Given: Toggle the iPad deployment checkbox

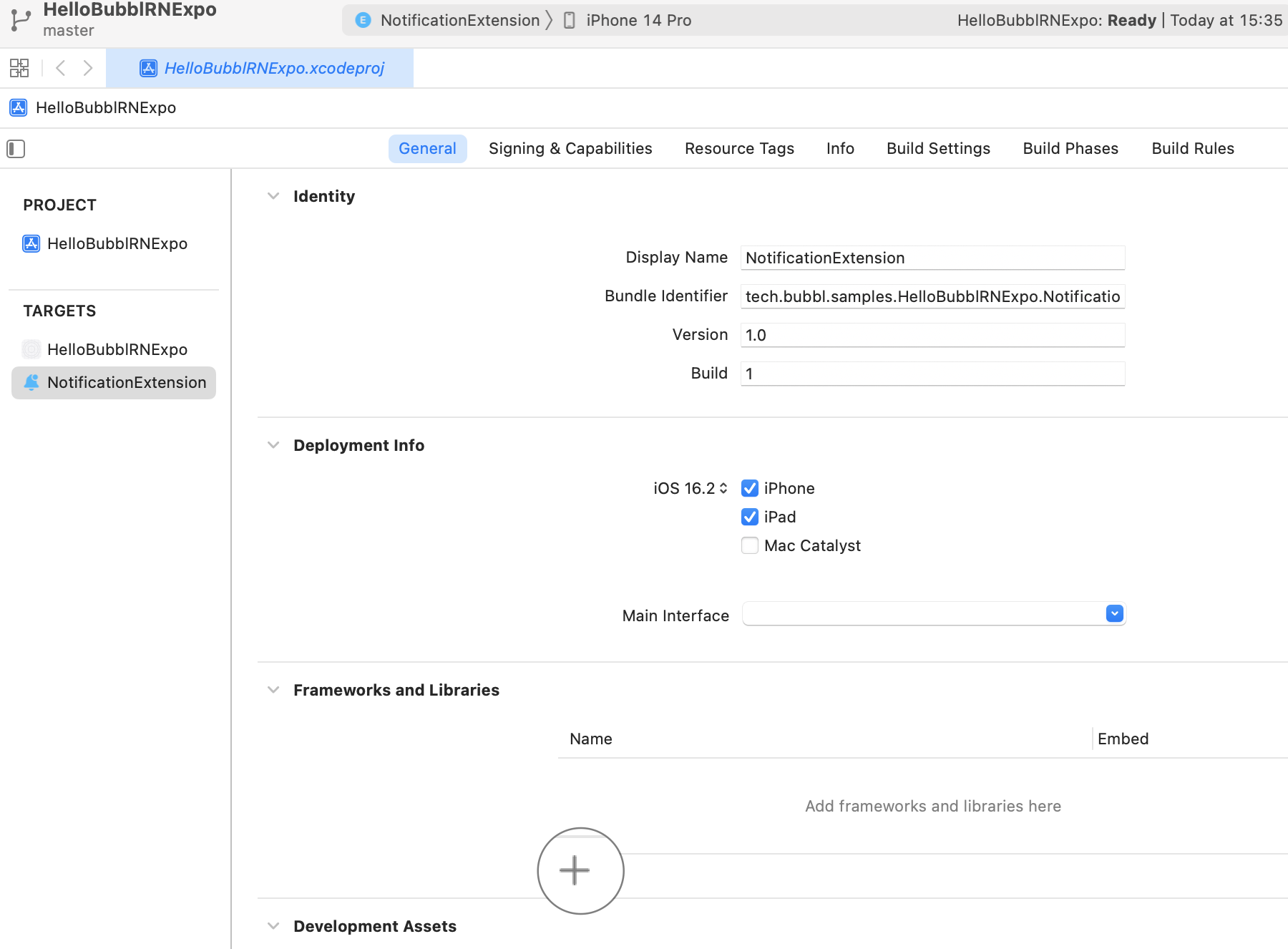Looking at the screenshot, I should tap(750, 517).
